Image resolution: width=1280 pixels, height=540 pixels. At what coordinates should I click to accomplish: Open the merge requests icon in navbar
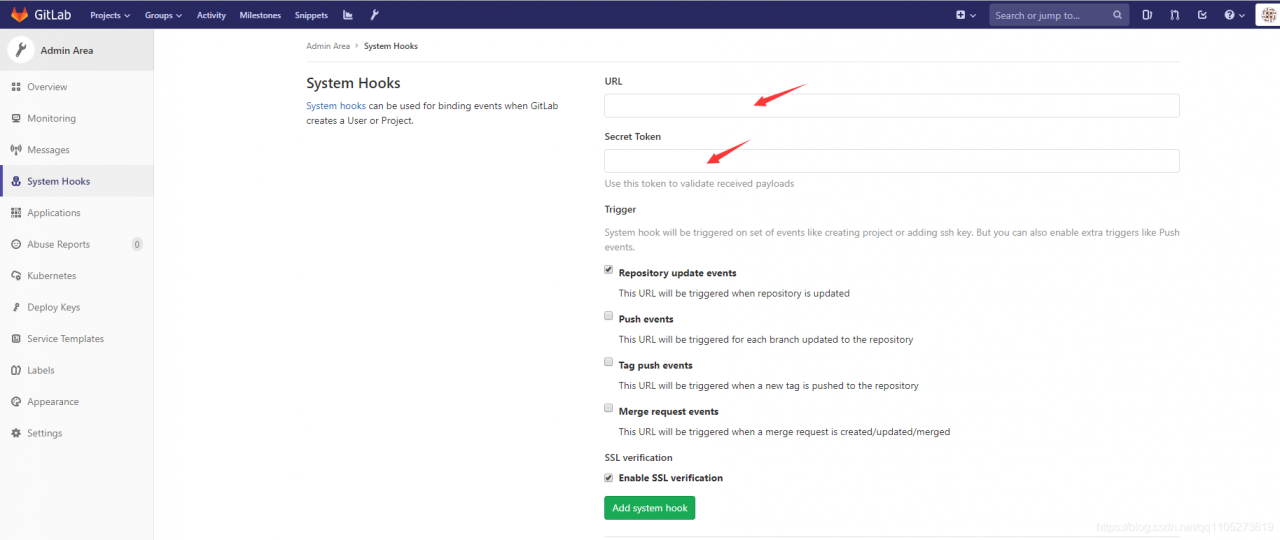click(1175, 15)
